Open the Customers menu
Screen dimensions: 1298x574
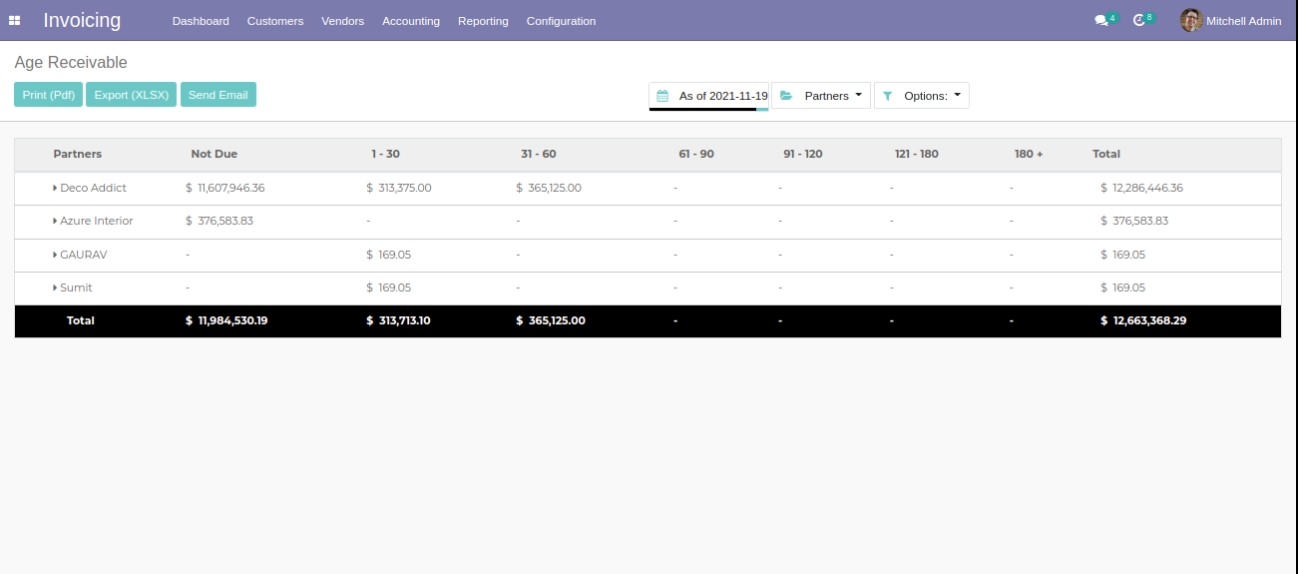[x=275, y=21]
